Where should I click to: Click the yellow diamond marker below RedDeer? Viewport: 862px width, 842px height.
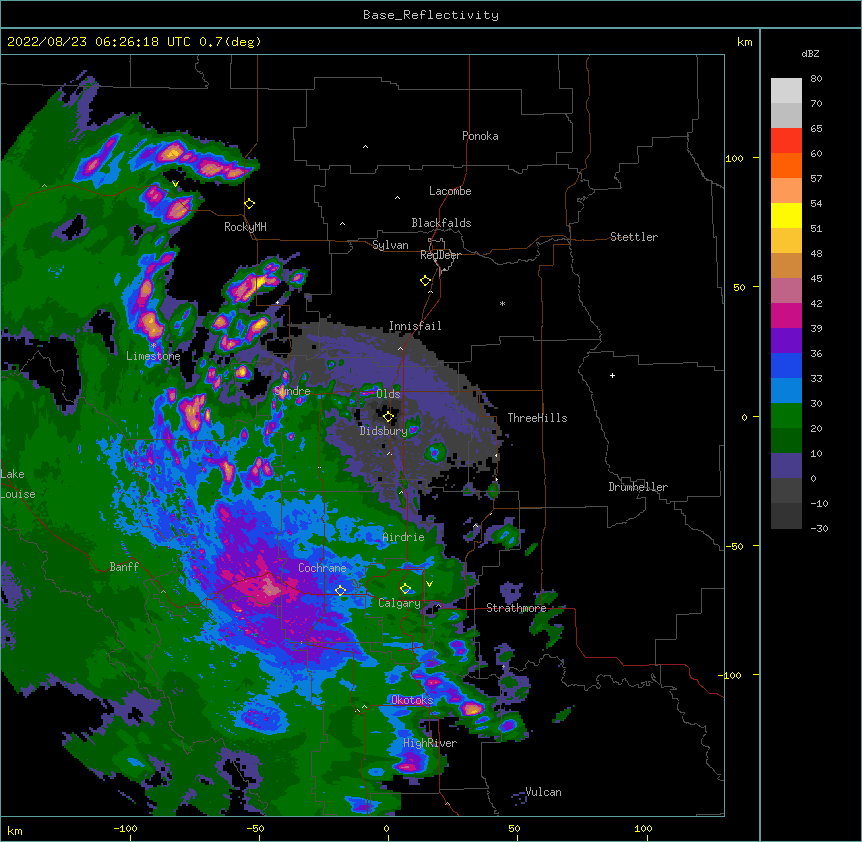[x=426, y=281]
